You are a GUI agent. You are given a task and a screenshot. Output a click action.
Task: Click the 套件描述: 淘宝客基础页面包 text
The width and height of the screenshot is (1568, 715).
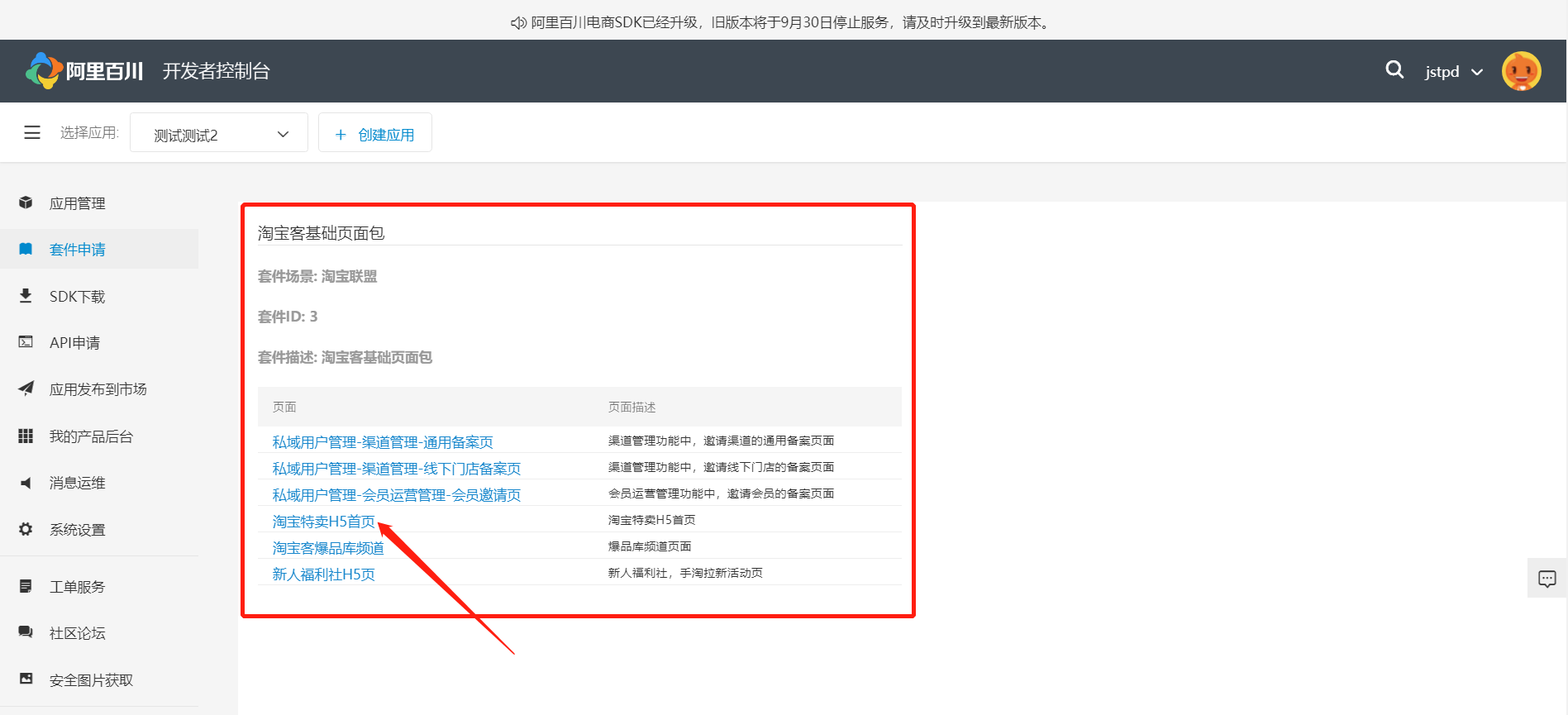345,357
